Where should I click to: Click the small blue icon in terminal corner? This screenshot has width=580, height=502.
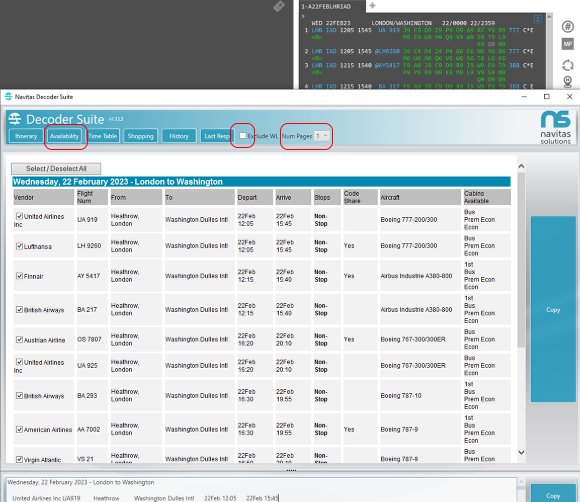tap(538, 19)
